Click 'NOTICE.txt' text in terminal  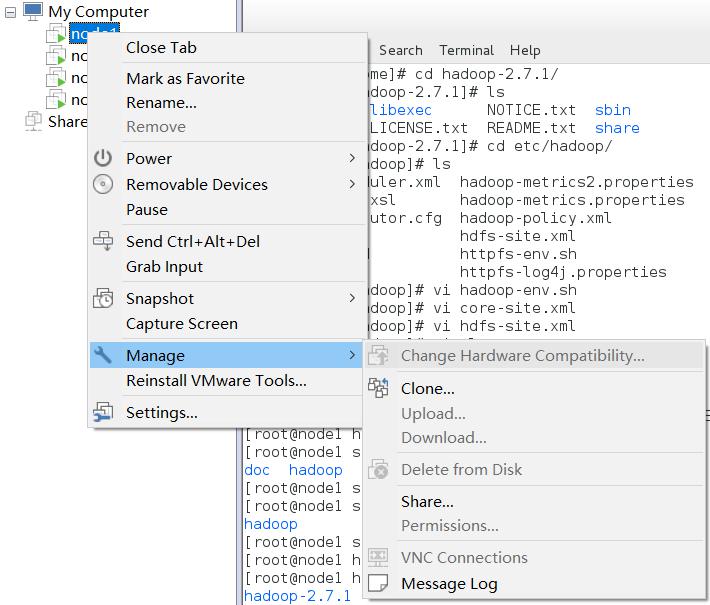[531, 110]
